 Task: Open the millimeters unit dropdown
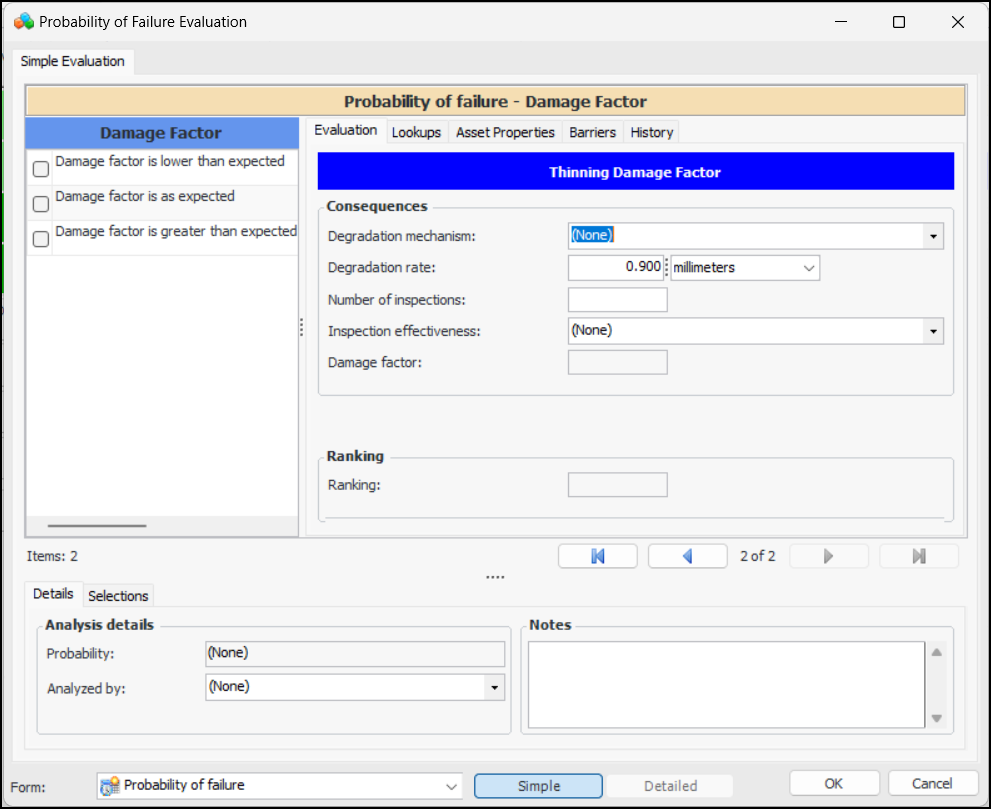coord(808,268)
